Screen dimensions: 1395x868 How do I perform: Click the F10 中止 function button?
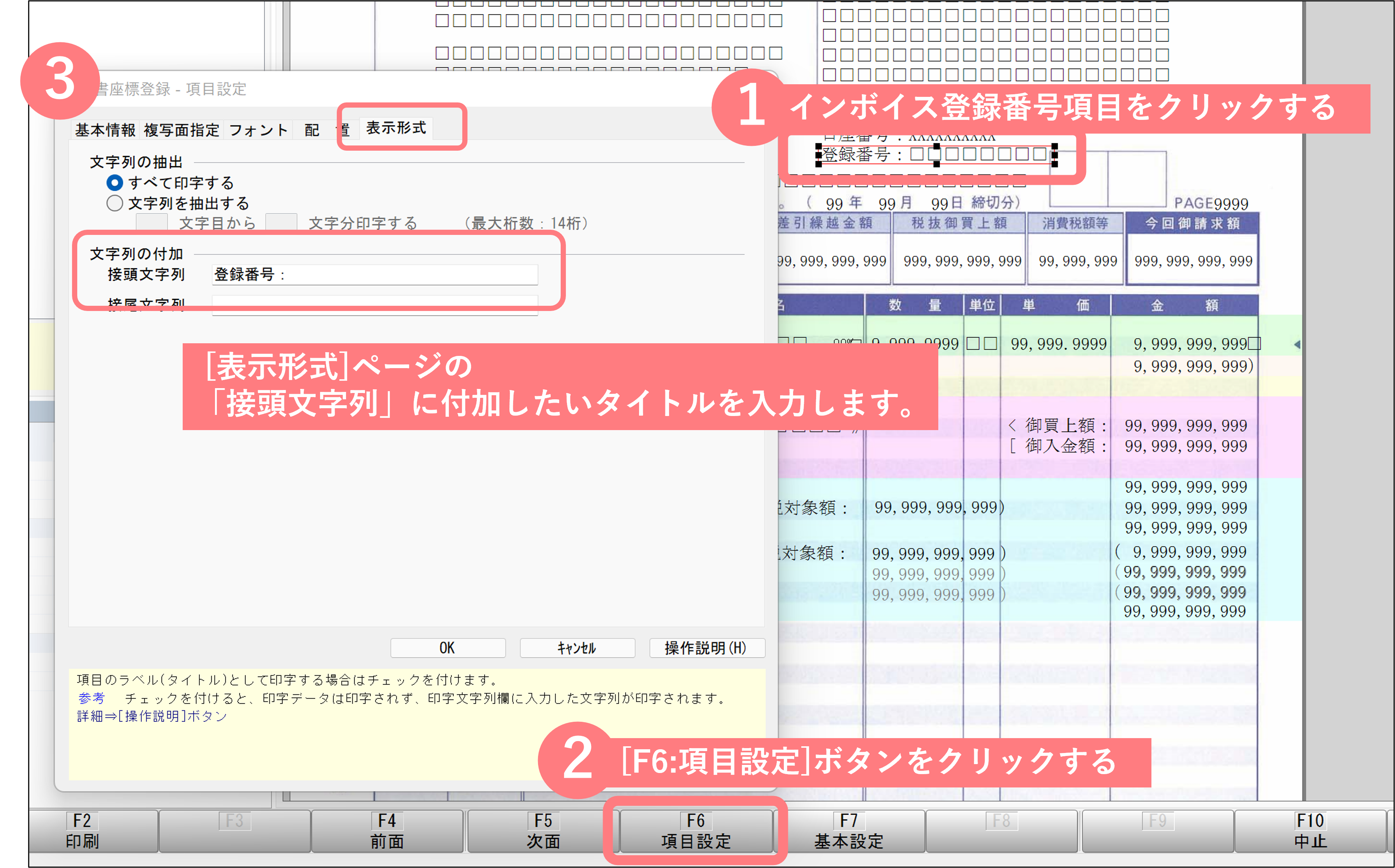1311,831
